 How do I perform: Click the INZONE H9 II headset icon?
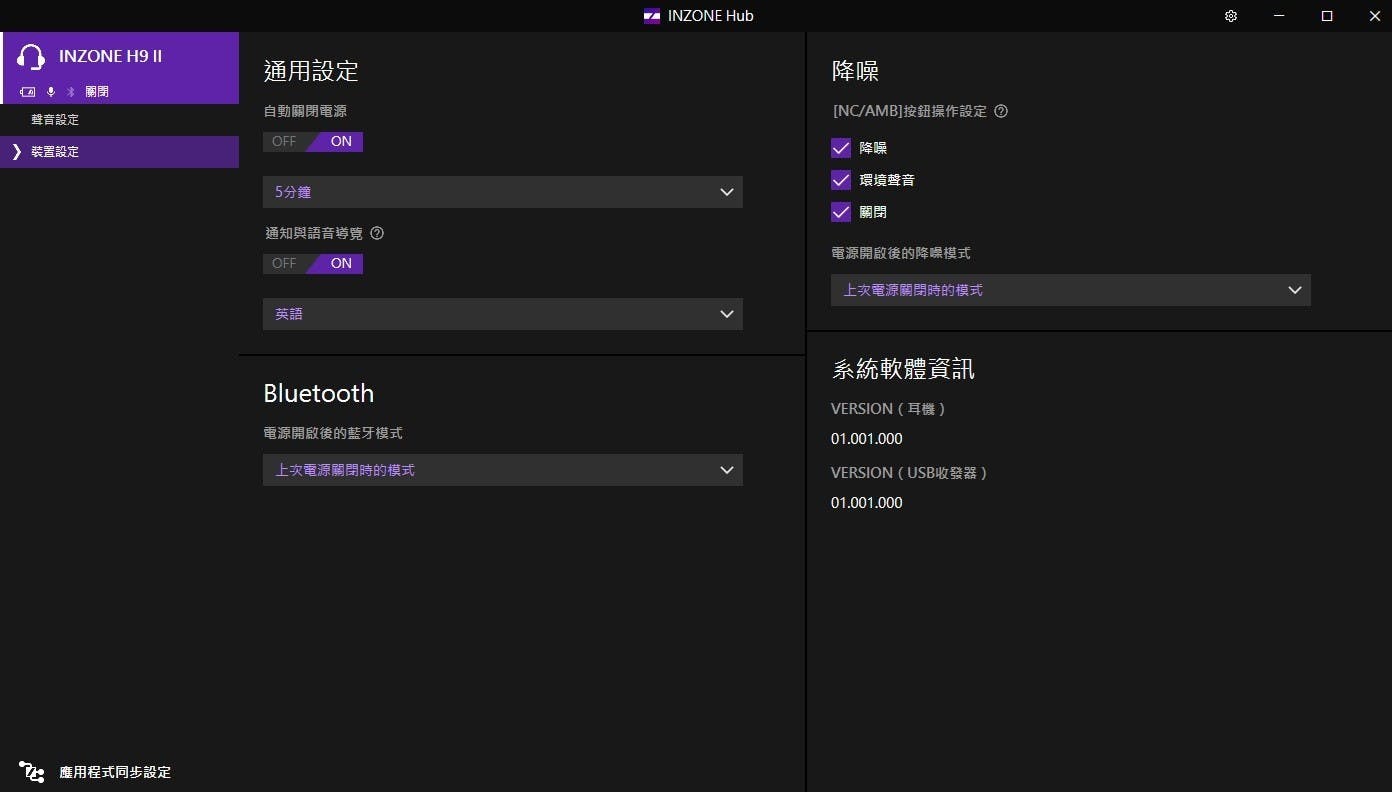31,57
